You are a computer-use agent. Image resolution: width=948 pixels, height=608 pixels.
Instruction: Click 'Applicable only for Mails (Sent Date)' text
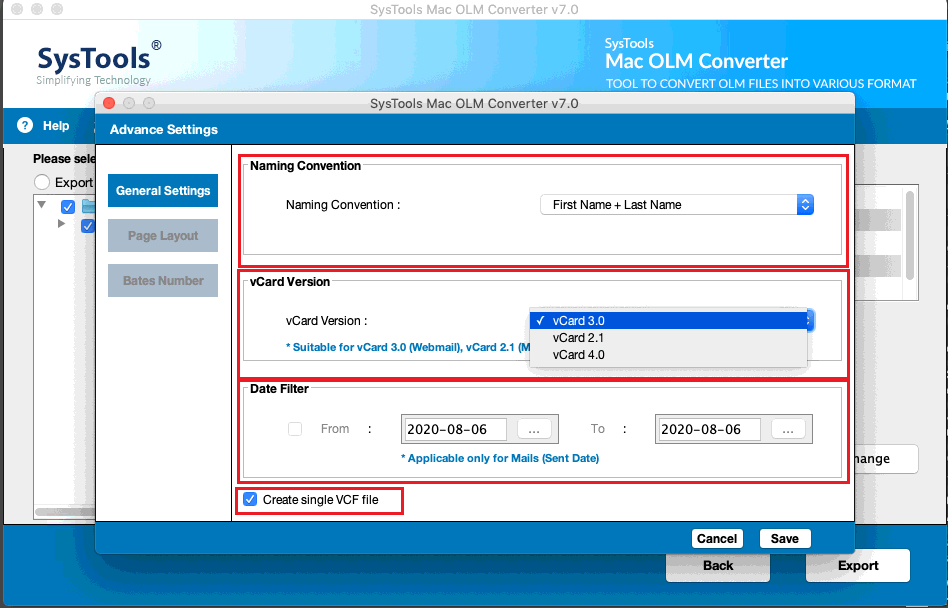click(x=500, y=458)
